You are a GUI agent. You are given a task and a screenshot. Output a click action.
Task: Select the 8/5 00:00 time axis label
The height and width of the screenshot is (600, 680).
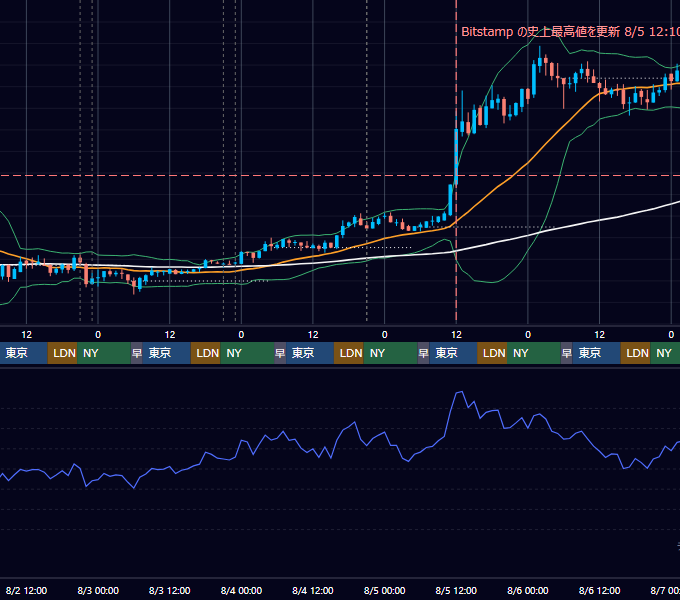click(384, 590)
